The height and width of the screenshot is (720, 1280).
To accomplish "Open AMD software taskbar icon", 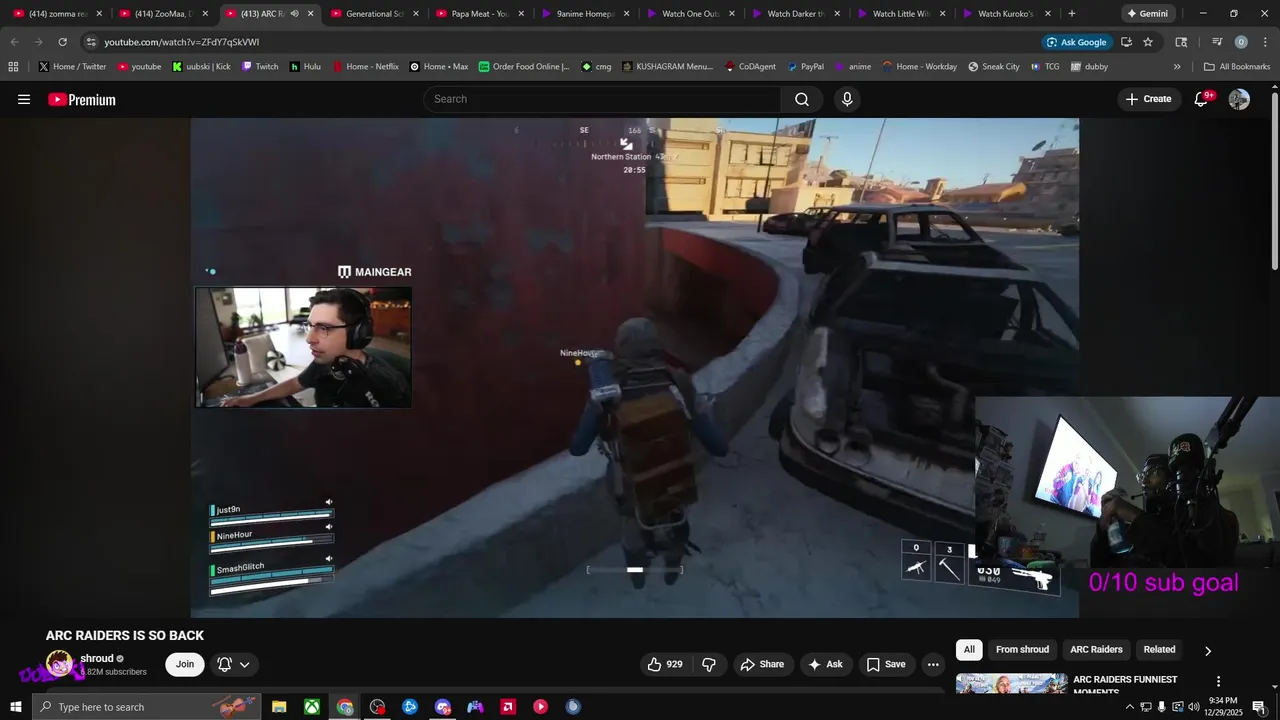I will [508, 707].
